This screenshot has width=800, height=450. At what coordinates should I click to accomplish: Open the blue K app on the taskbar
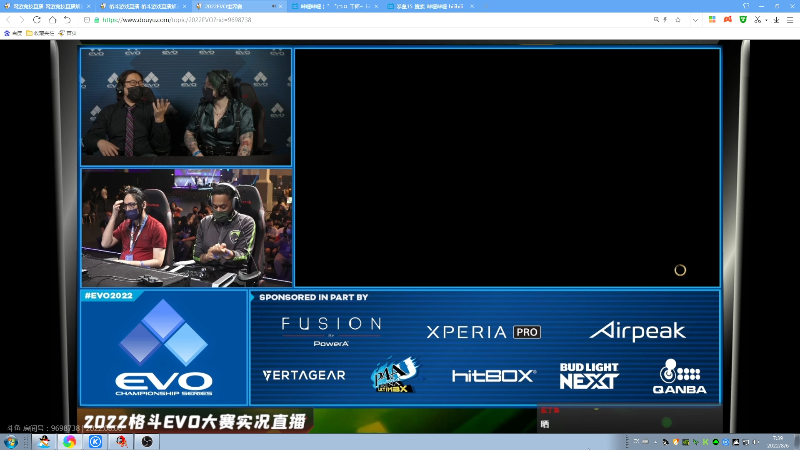[95, 442]
